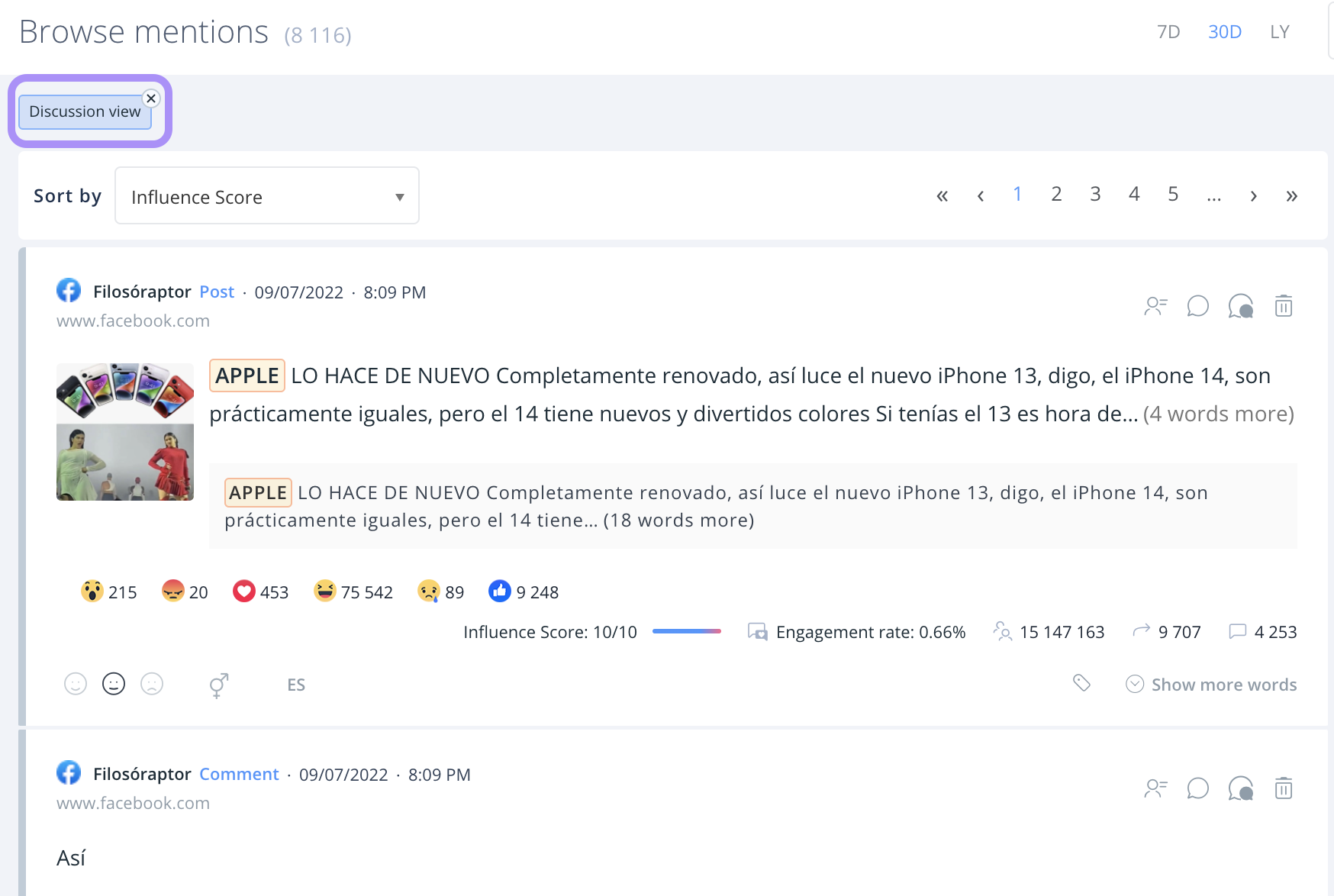Click the Love reaction count 453
Screen dimensions: 1334x896
point(260,591)
